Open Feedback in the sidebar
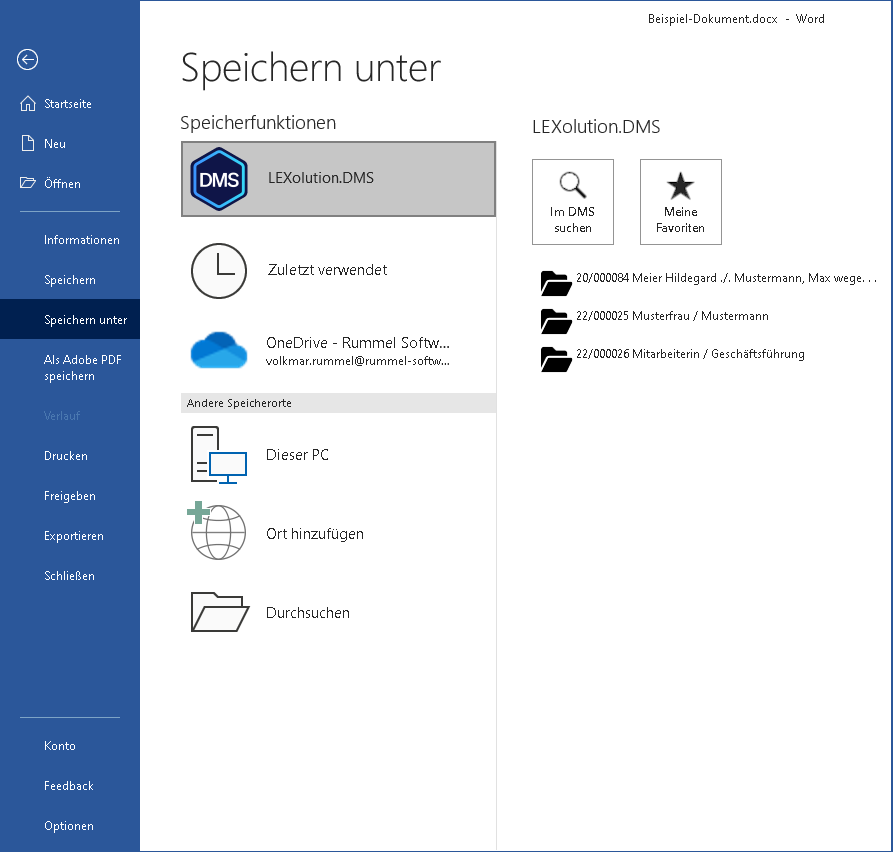This screenshot has height=852, width=893. [x=69, y=785]
